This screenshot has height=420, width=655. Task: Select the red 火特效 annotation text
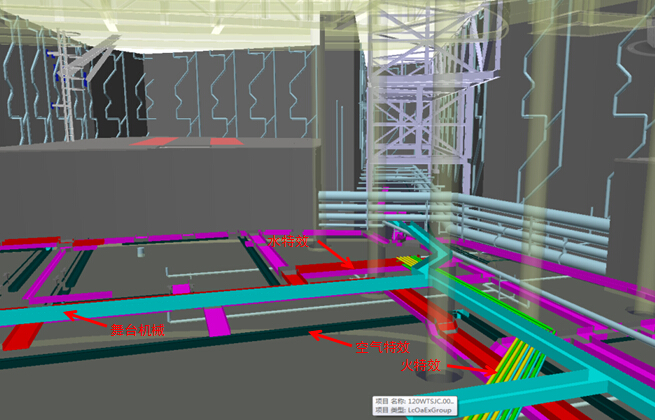(x=421, y=367)
